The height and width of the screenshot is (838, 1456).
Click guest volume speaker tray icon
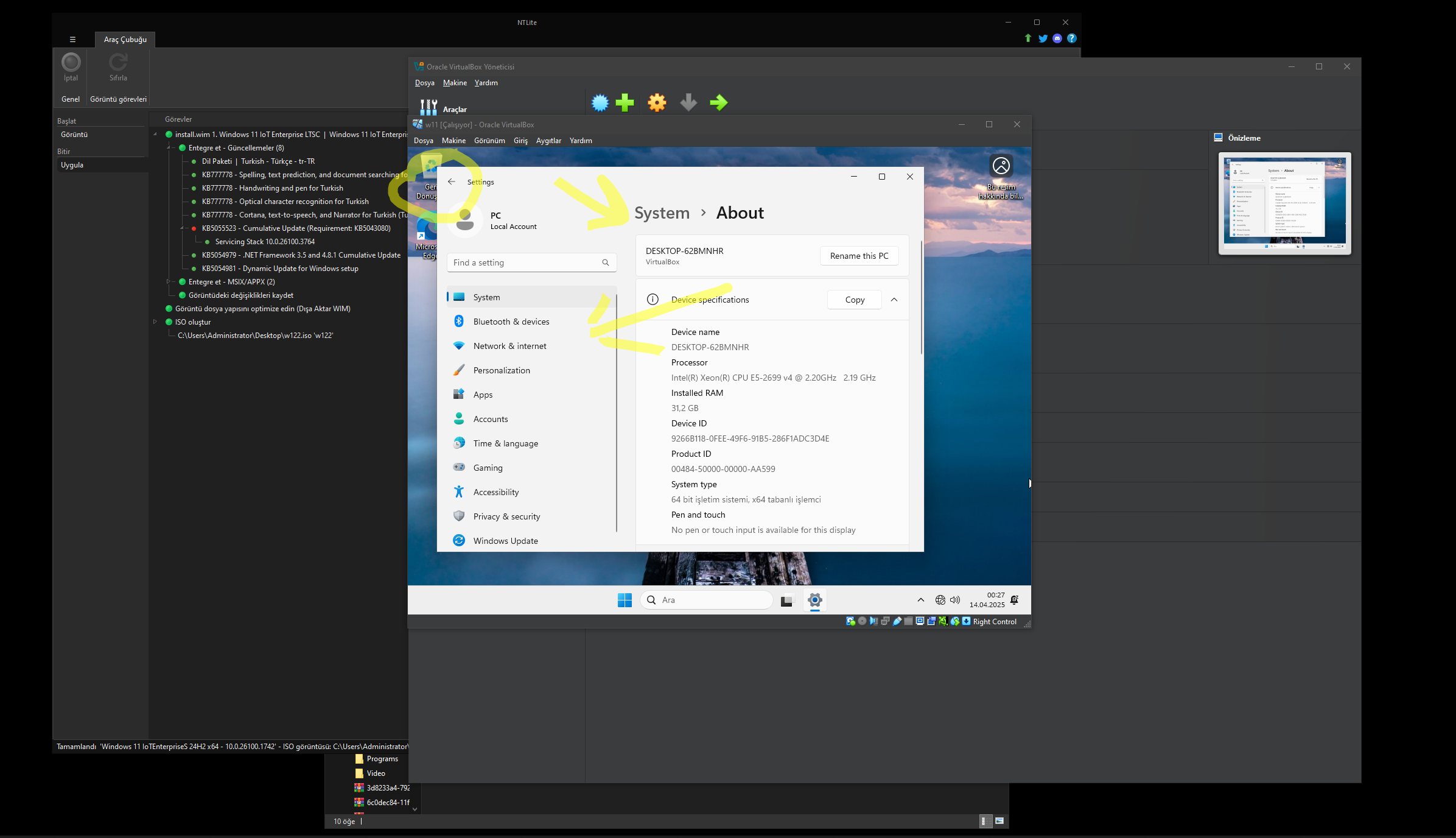click(x=955, y=600)
